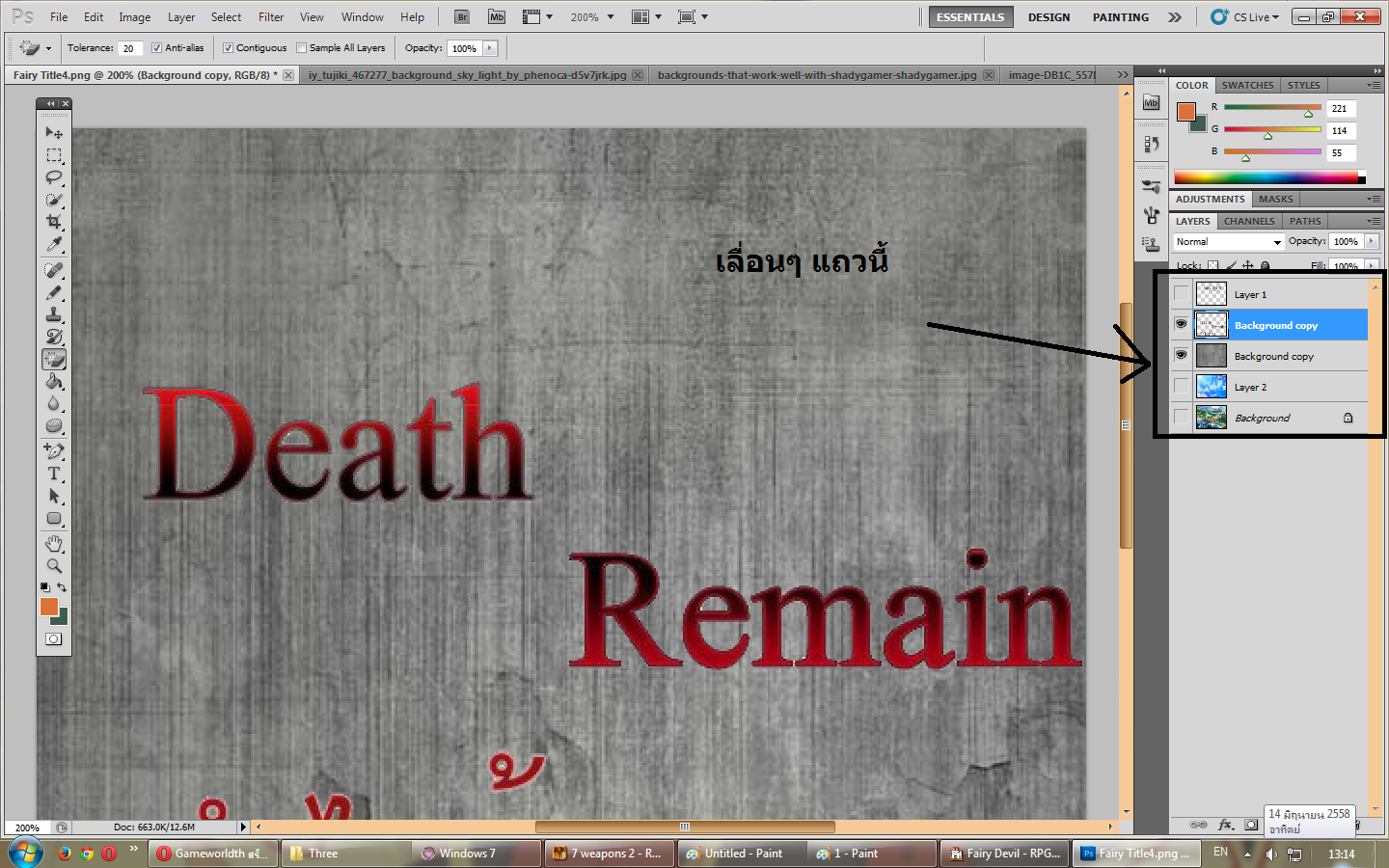
Task: Switch to the Painting workspace
Action: pyautogui.click(x=1120, y=16)
